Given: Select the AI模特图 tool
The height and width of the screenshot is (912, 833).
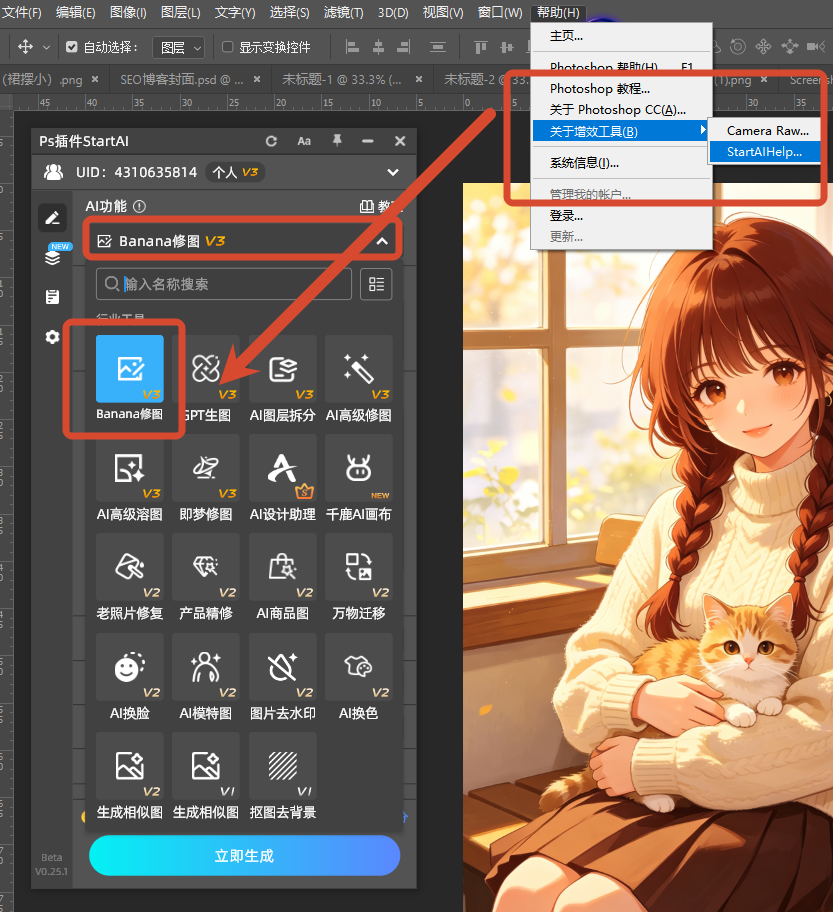Looking at the screenshot, I should pos(206,667).
